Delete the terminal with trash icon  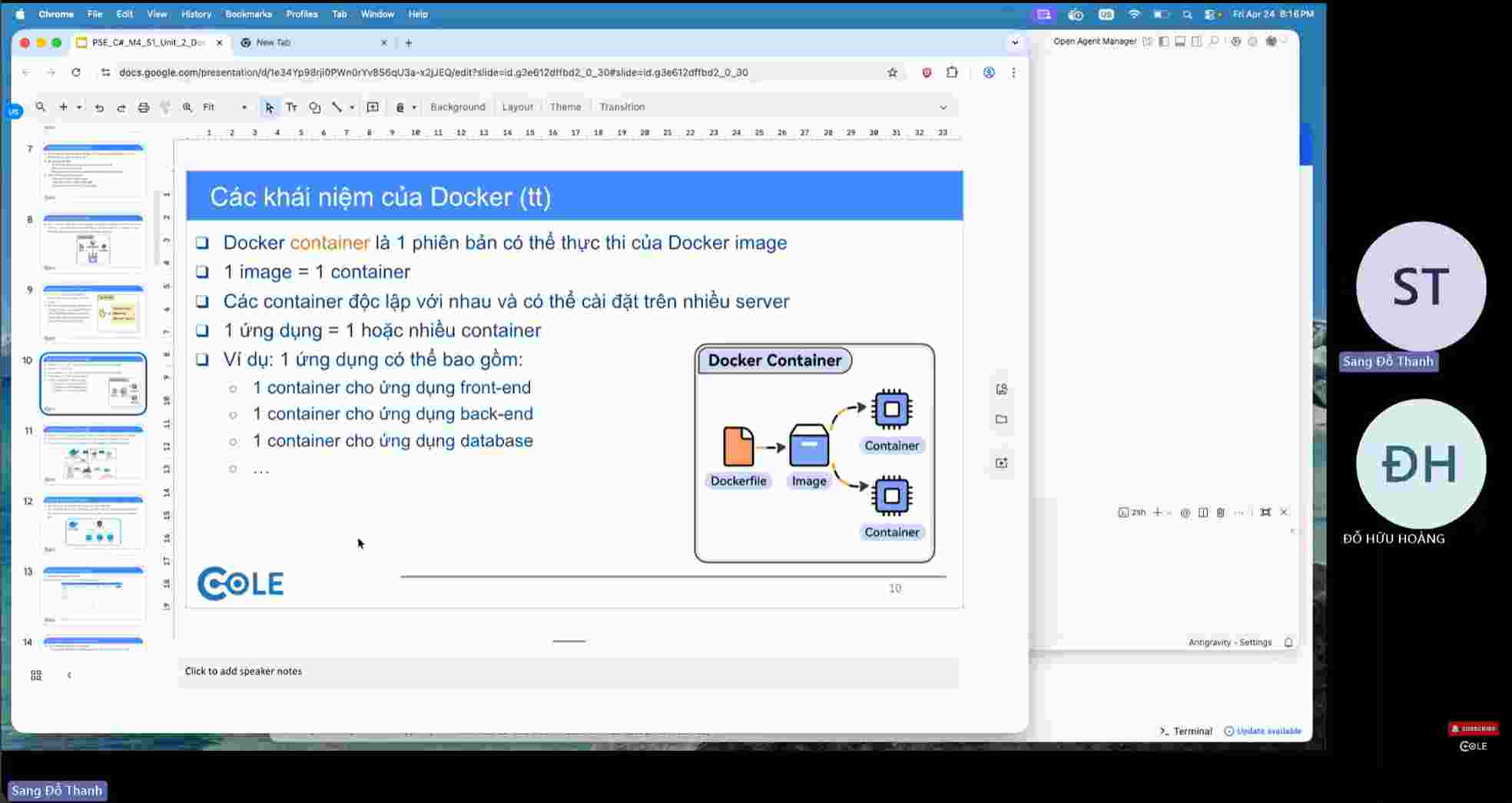1220,513
